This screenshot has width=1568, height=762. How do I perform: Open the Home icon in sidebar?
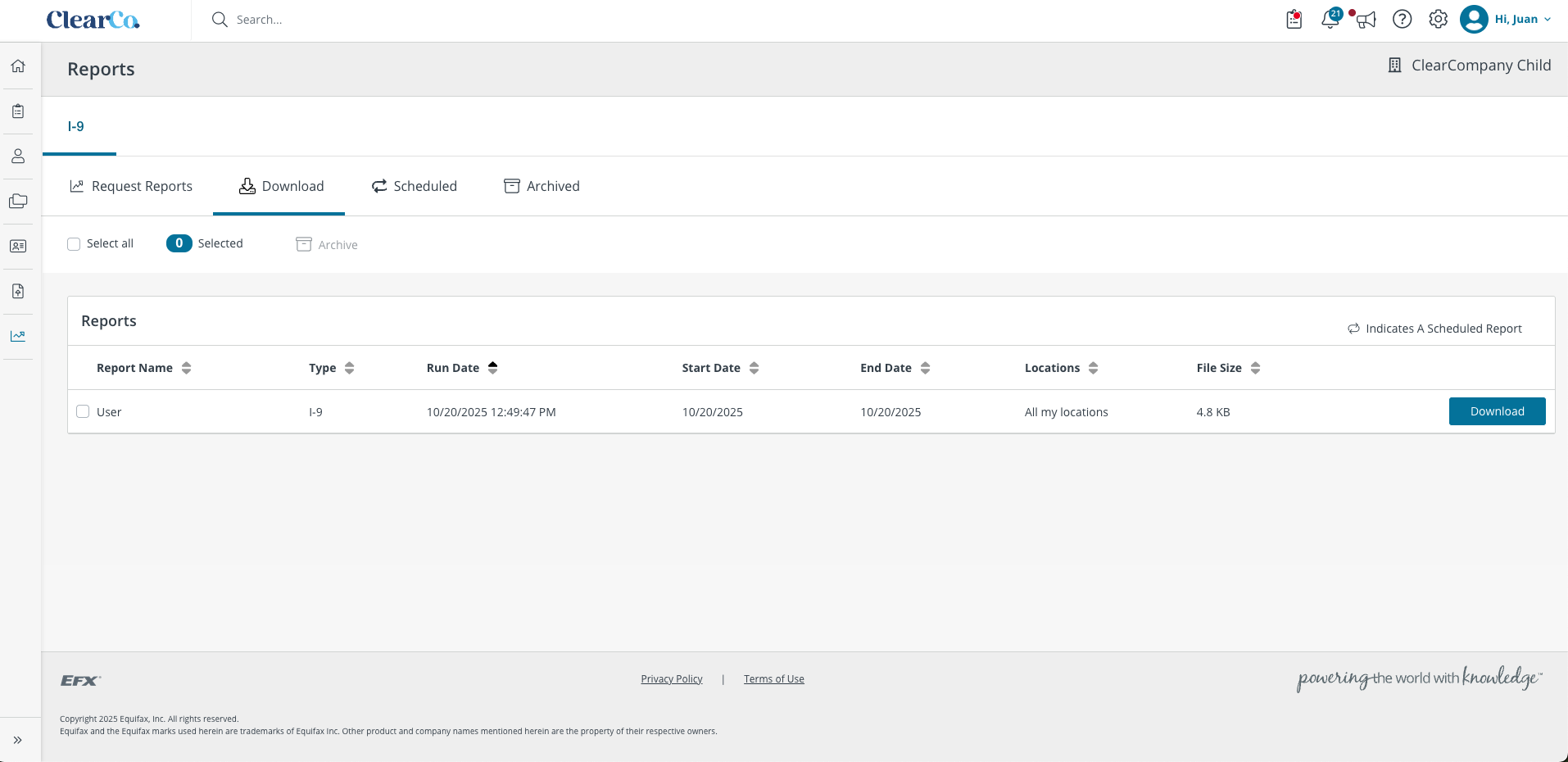click(18, 66)
